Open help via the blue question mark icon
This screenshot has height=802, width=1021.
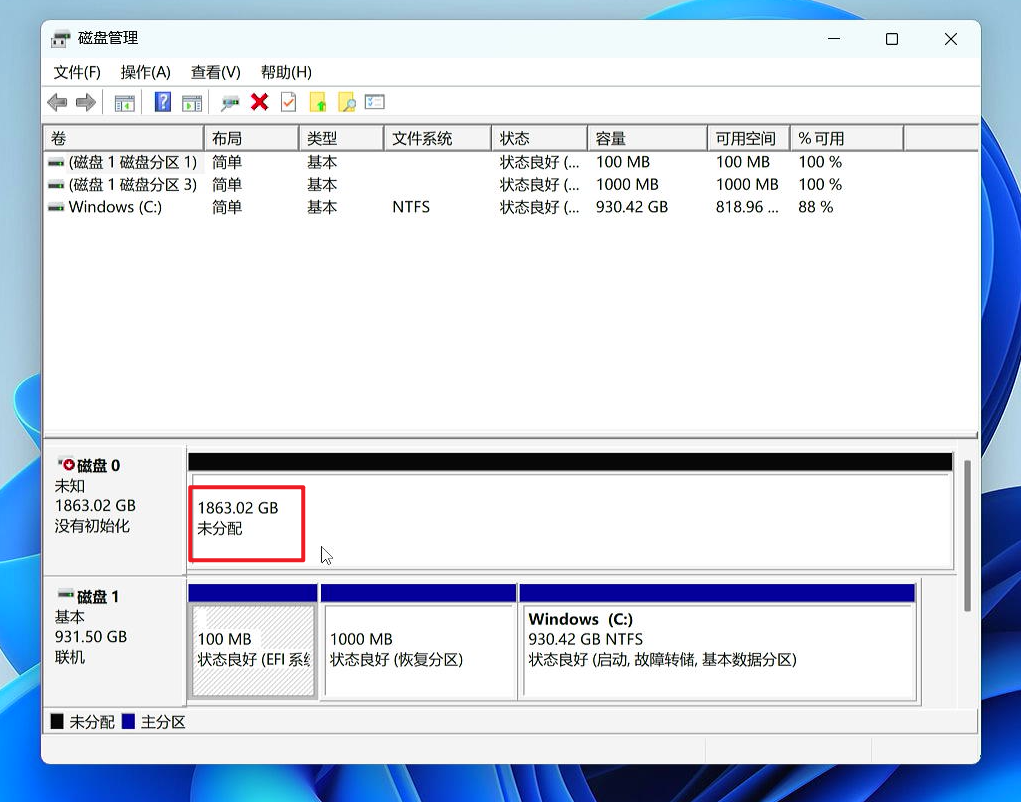(x=163, y=102)
